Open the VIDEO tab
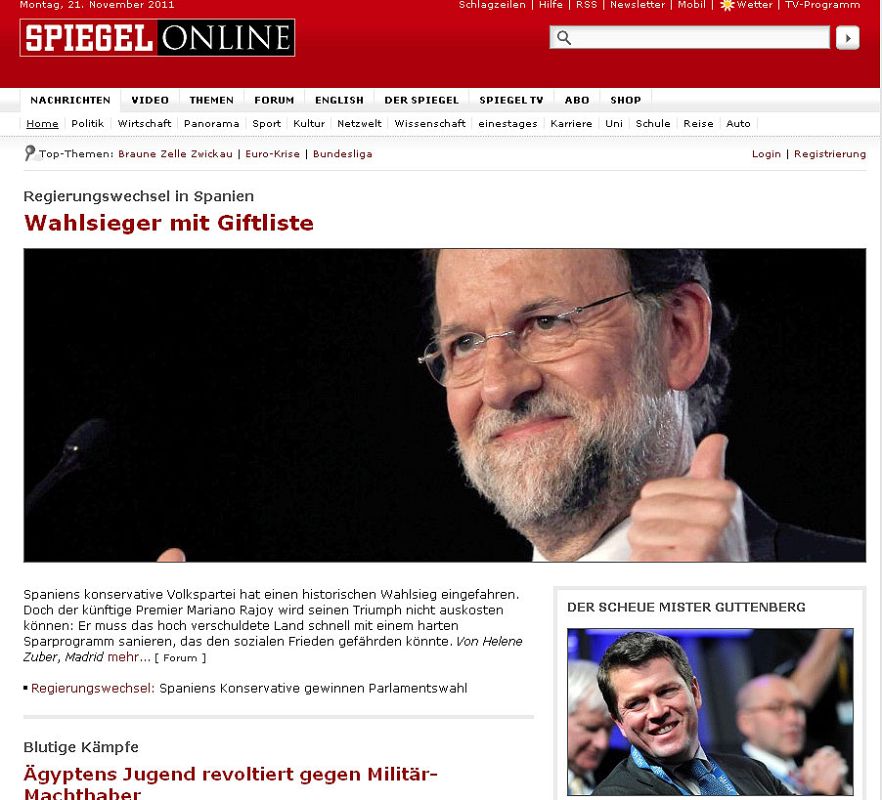882x800 pixels. (150, 100)
